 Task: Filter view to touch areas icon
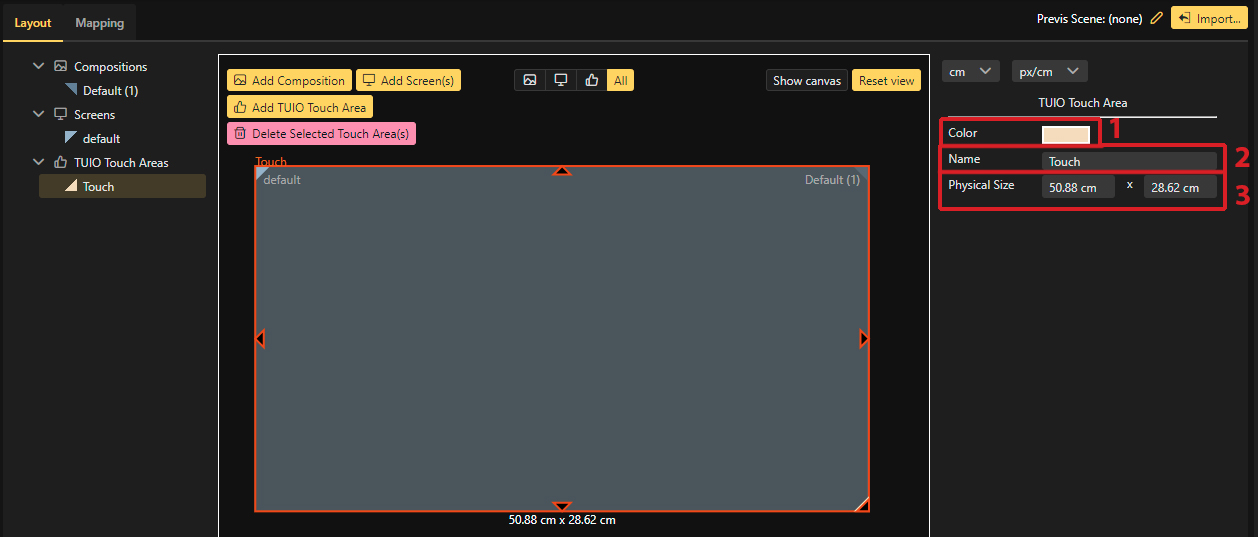(x=591, y=81)
